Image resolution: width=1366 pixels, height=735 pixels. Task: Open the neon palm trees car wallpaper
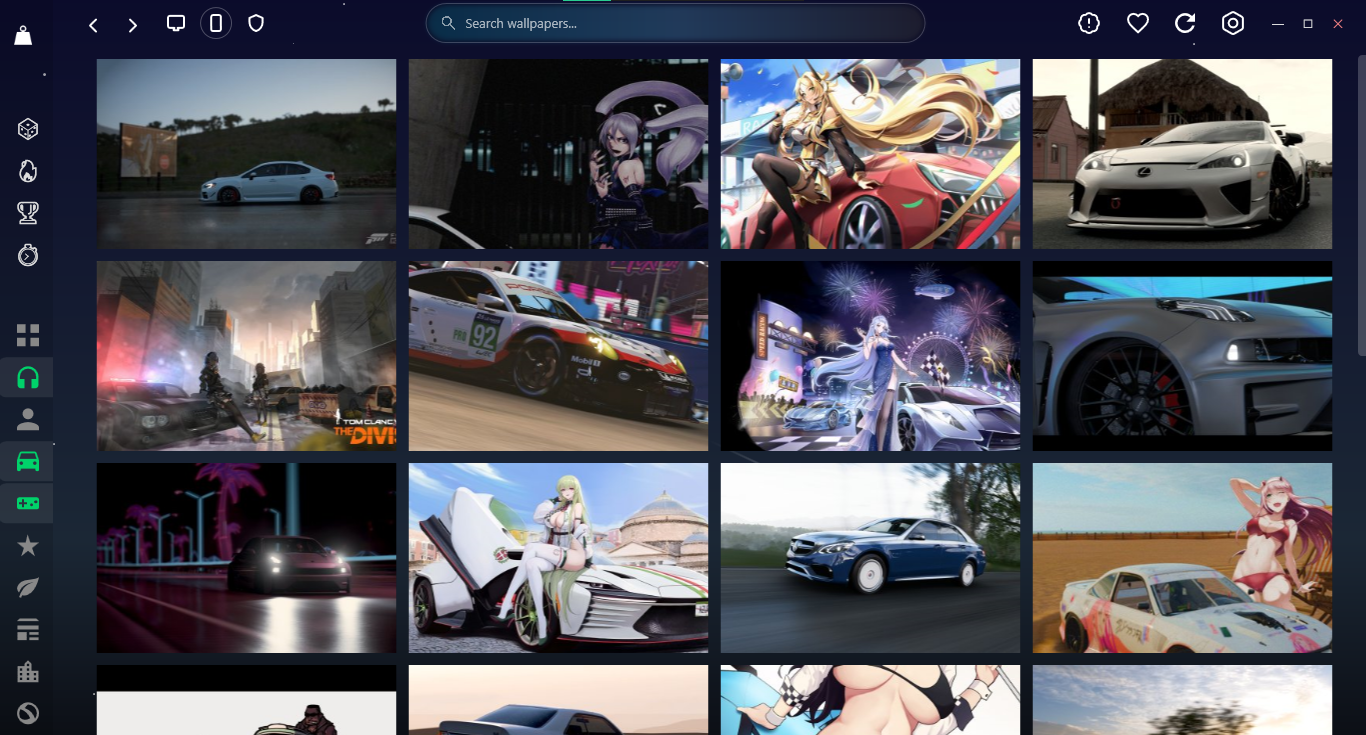point(246,558)
